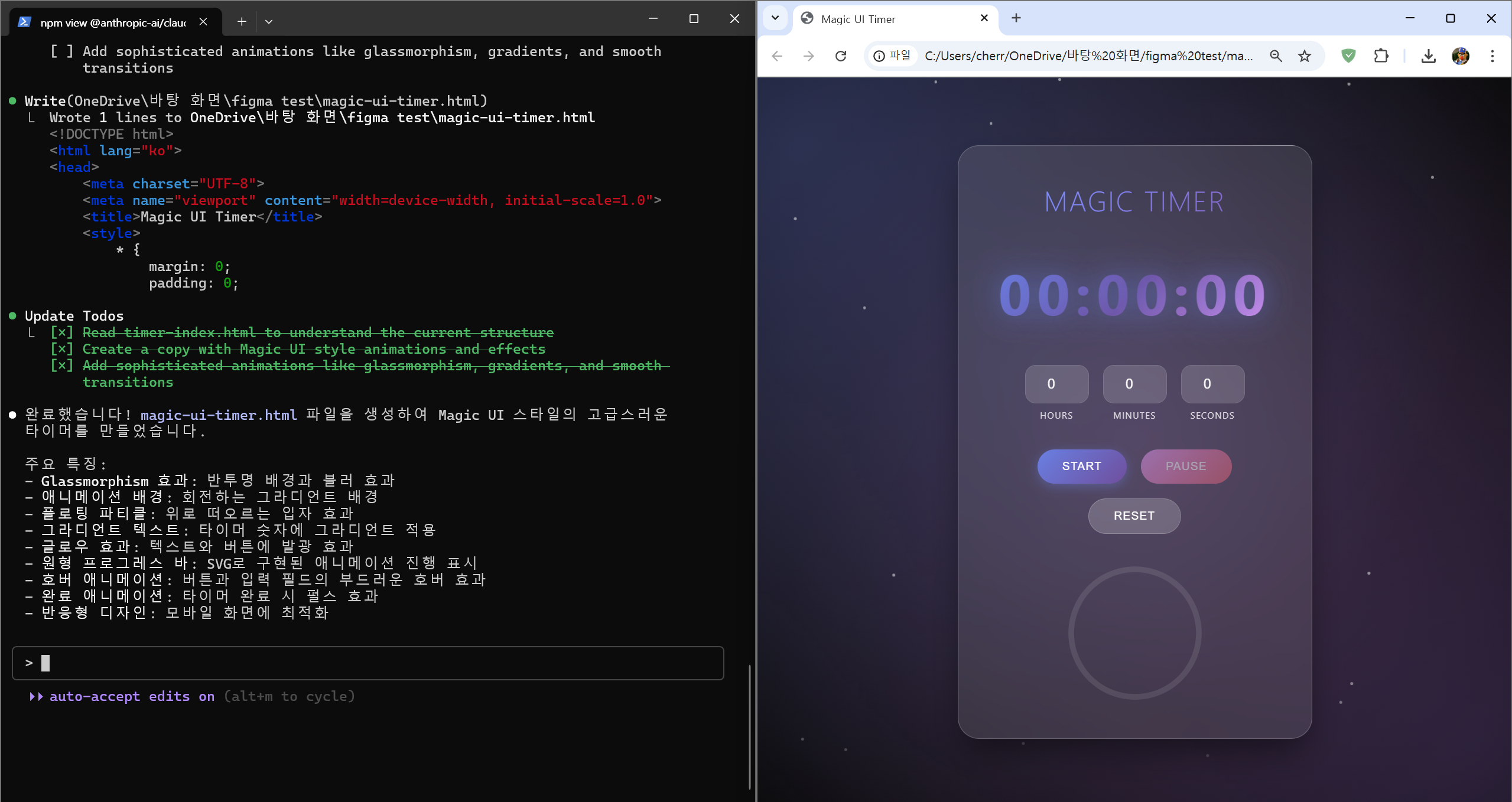Select the npm view terminal tab
Viewport: 1512px width, 802px height.
[112, 22]
